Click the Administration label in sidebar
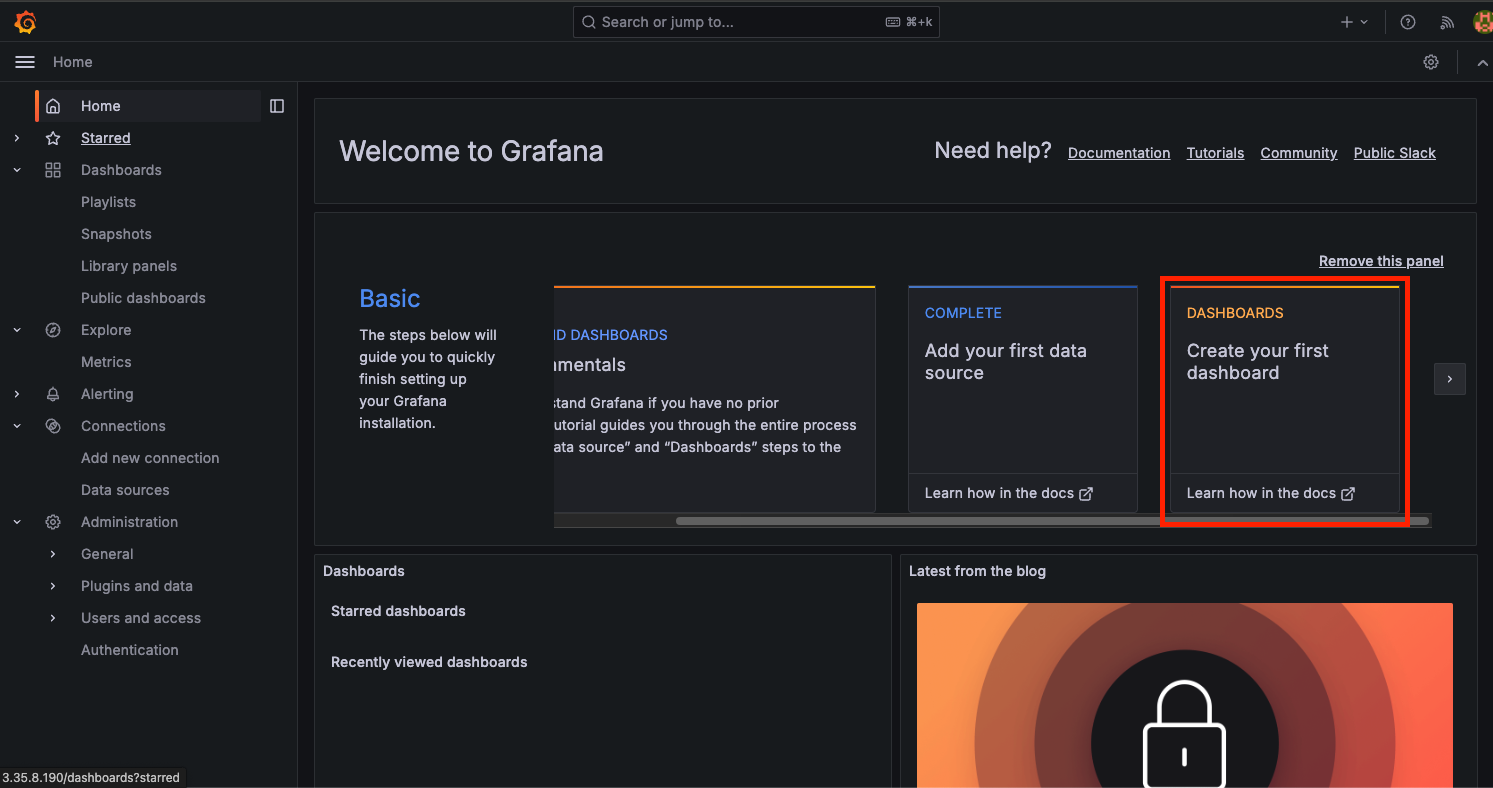This screenshot has height=788, width=1493. [130, 522]
